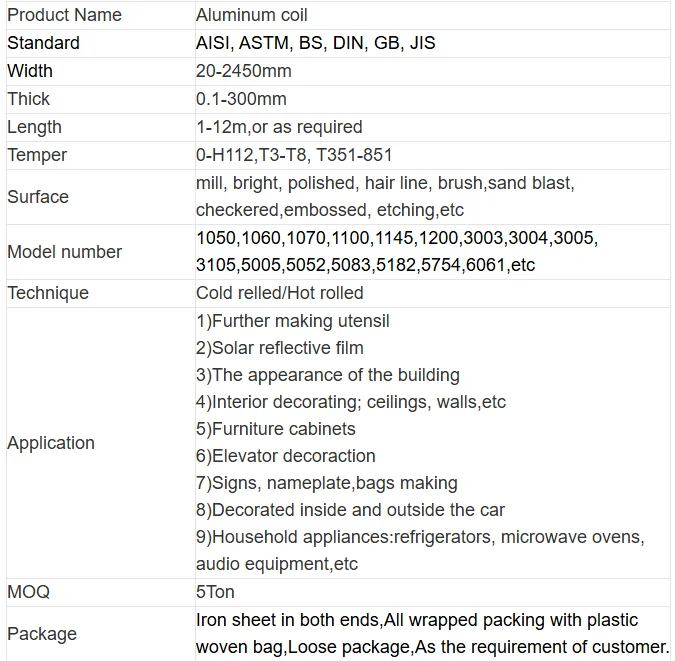The width and height of the screenshot is (675, 661).
Task: Click the "Surface" row label
Action: [38, 197]
